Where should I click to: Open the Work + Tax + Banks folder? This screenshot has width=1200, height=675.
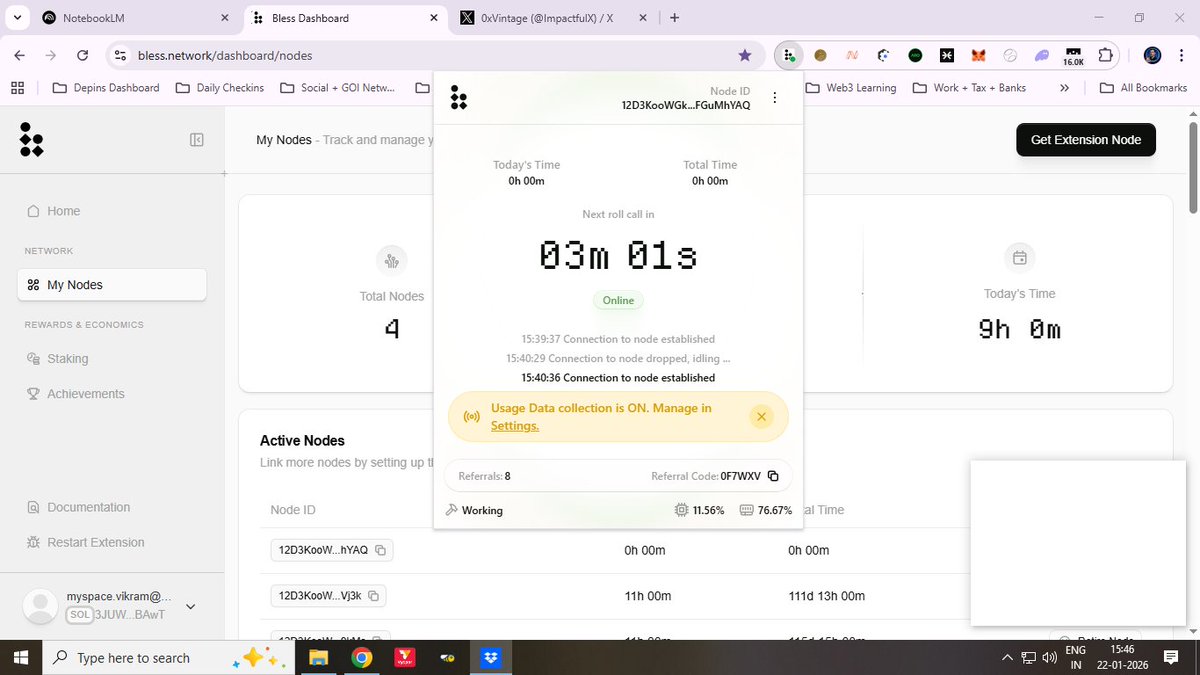point(969,88)
